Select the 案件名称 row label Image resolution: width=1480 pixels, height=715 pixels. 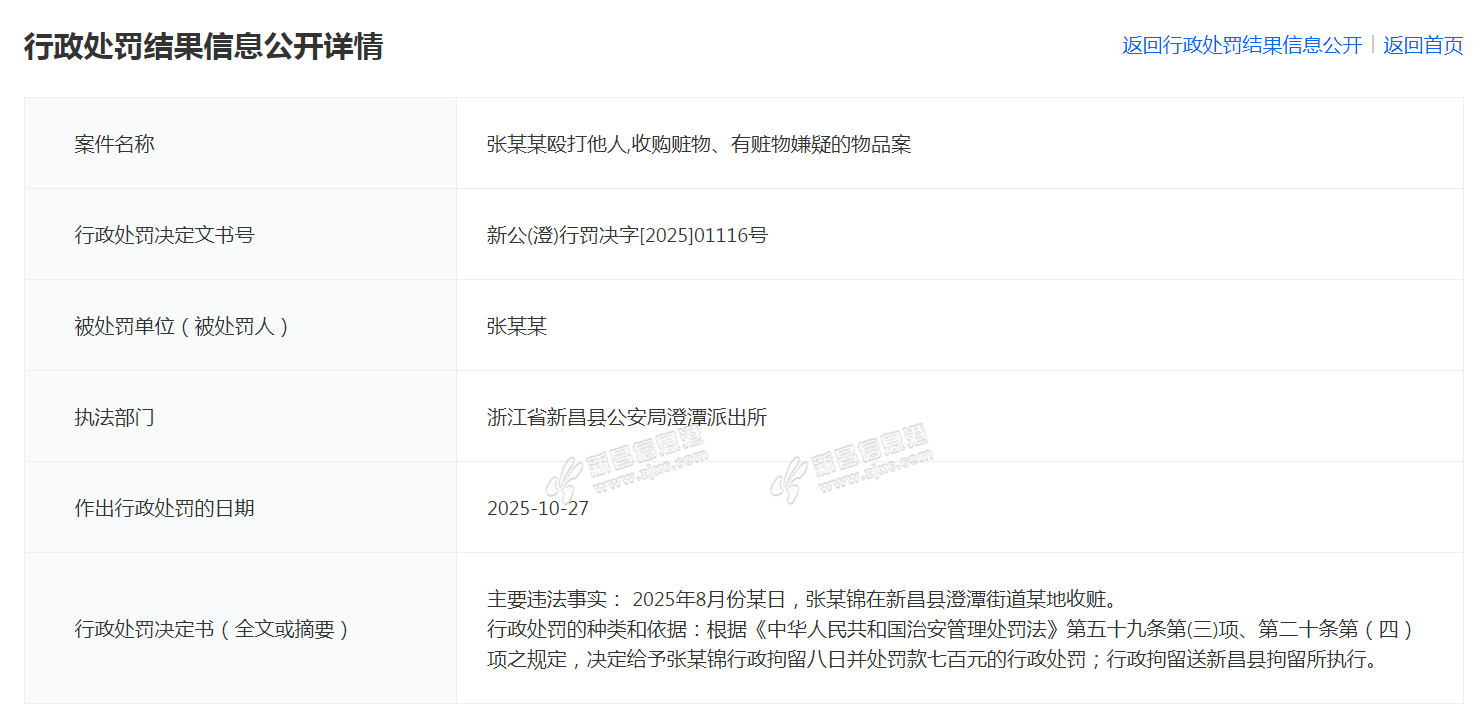pyautogui.click(x=115, y=144)
